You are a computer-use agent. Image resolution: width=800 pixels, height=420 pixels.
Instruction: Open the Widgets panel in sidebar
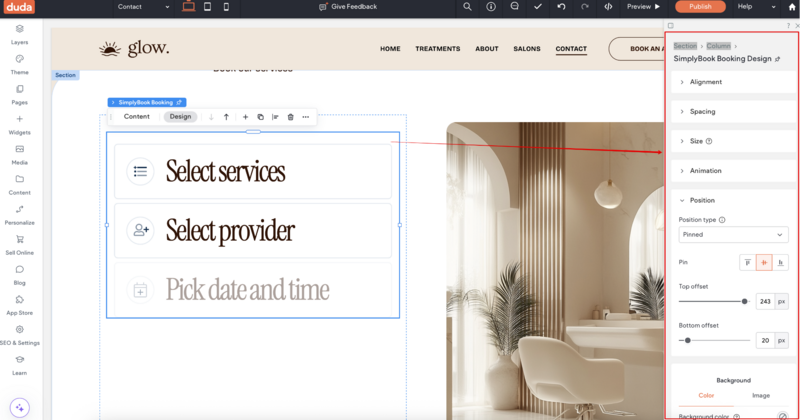pyautogui.click(x=19, y=124)
